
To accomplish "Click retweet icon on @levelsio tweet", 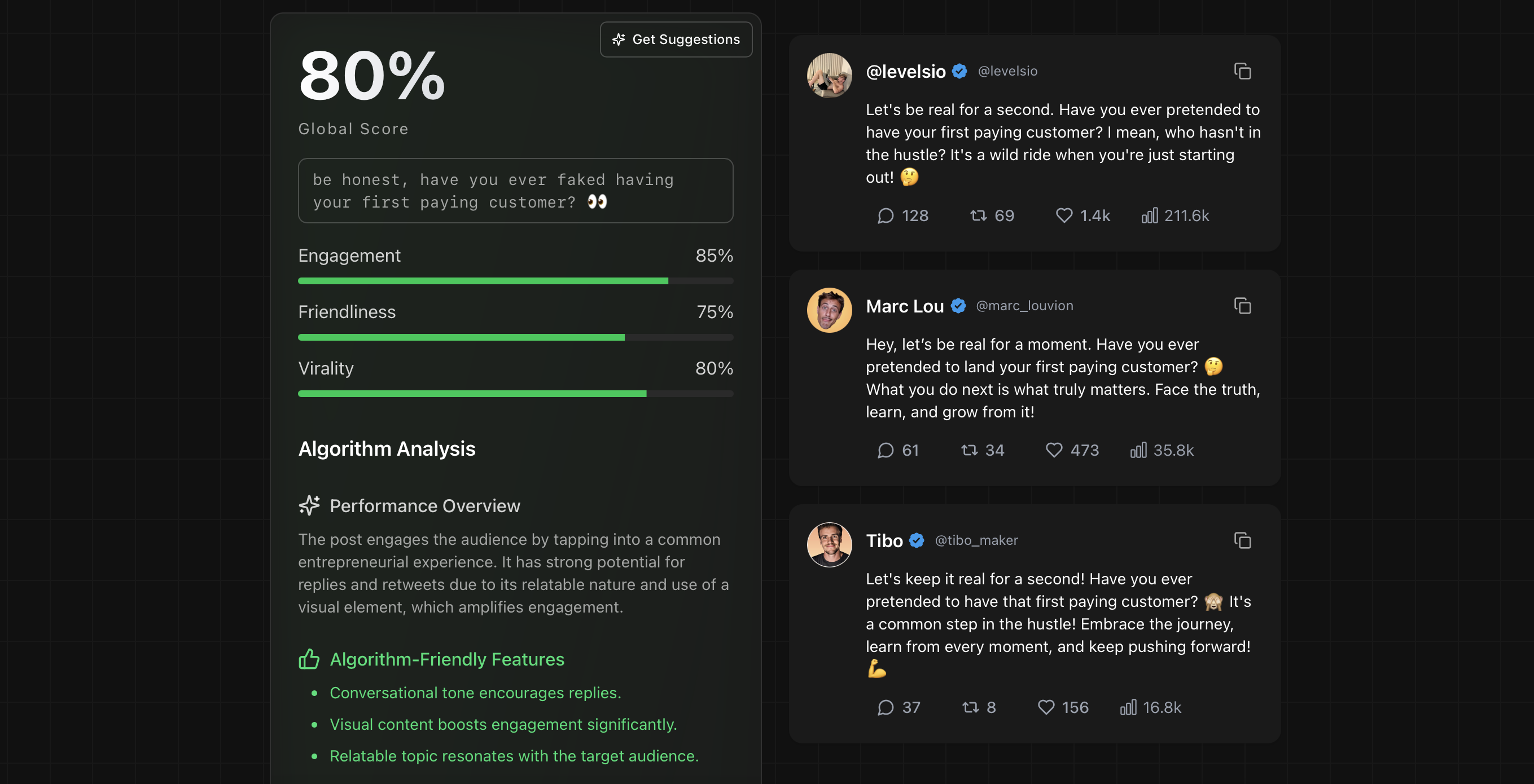I will 979,215.
